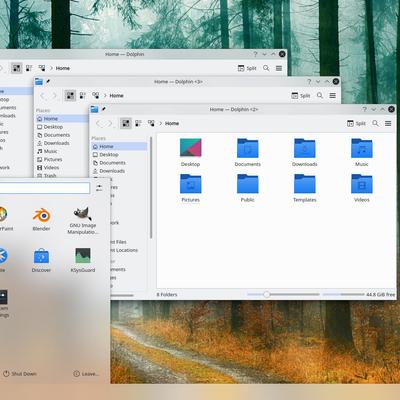Open the Documents folder icon in the file view
The height and width of the screenshot is (400, 400).
tap(247, 148)
